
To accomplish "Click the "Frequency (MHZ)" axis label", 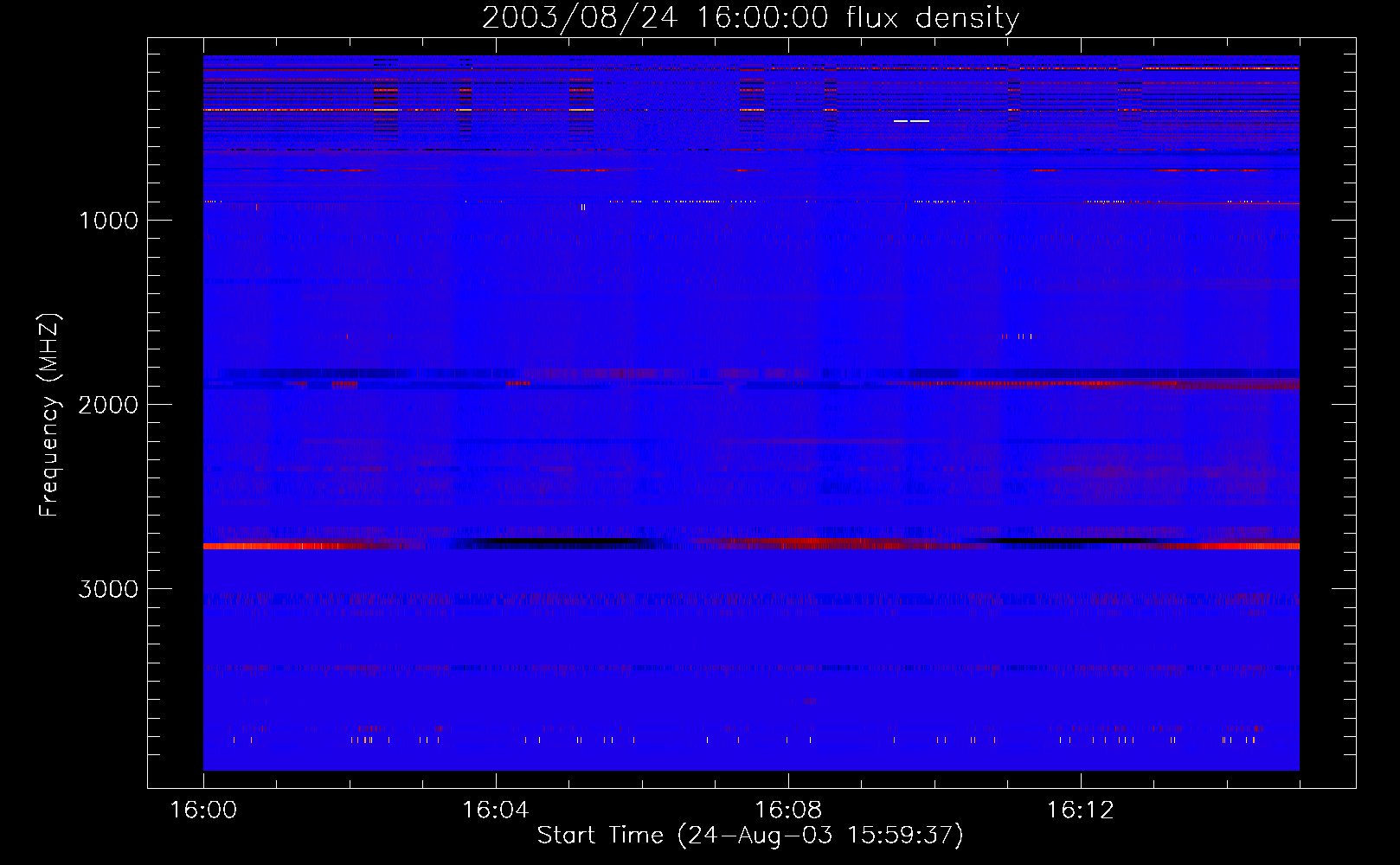I will pos(49,415).
